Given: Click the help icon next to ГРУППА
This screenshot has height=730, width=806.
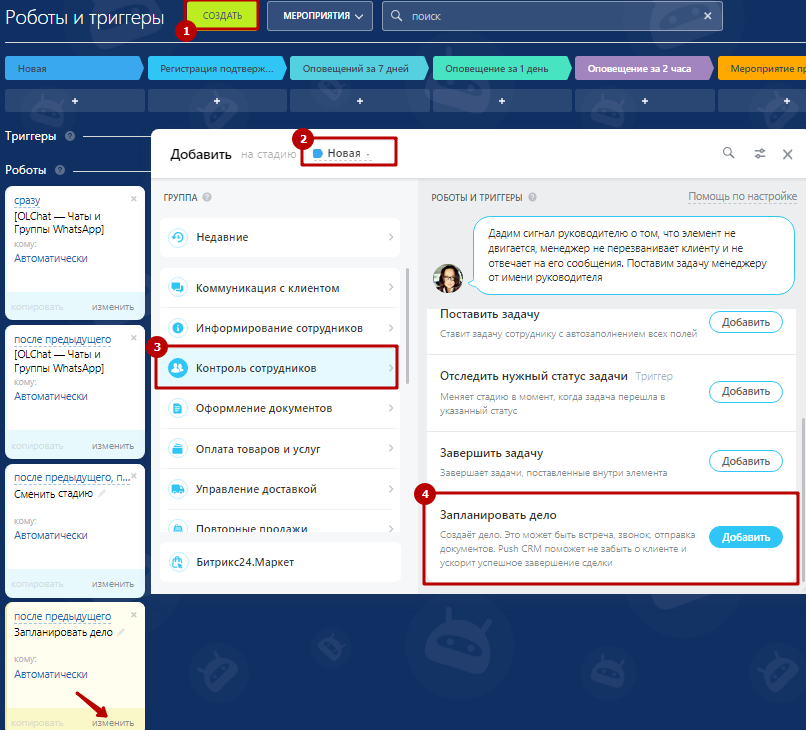Looking at the screenshot, I should pos(207,197).
